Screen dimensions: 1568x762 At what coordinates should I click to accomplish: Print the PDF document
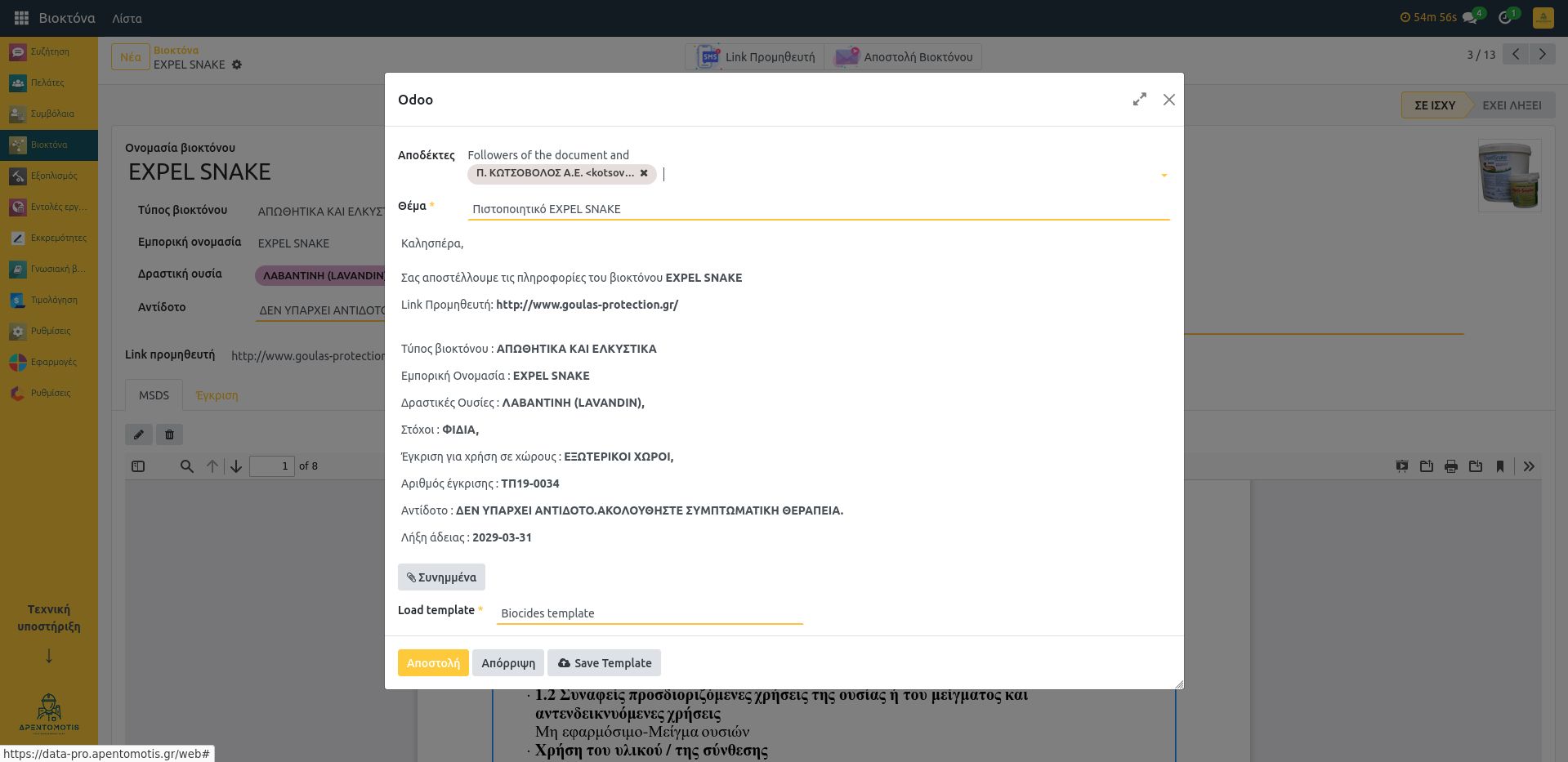click(1451, 466)
